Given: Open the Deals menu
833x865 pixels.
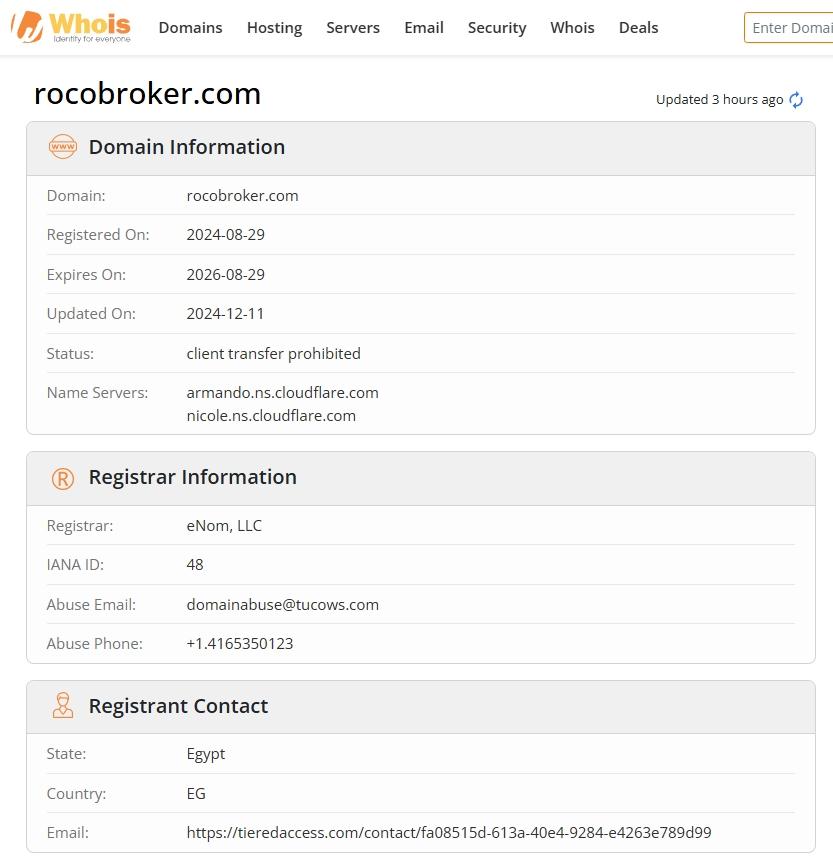Looking at the screenshot, I should click(639, 28).
